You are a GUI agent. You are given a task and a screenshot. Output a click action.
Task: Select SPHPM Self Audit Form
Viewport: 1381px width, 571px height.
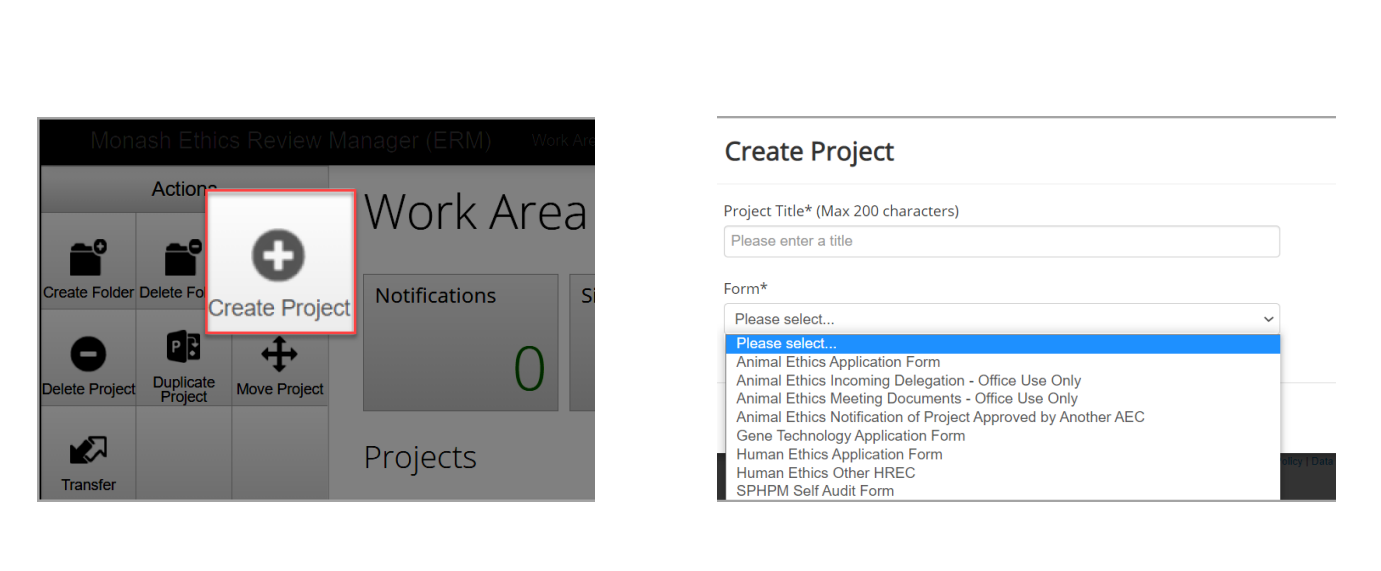[x=815, y=491]
